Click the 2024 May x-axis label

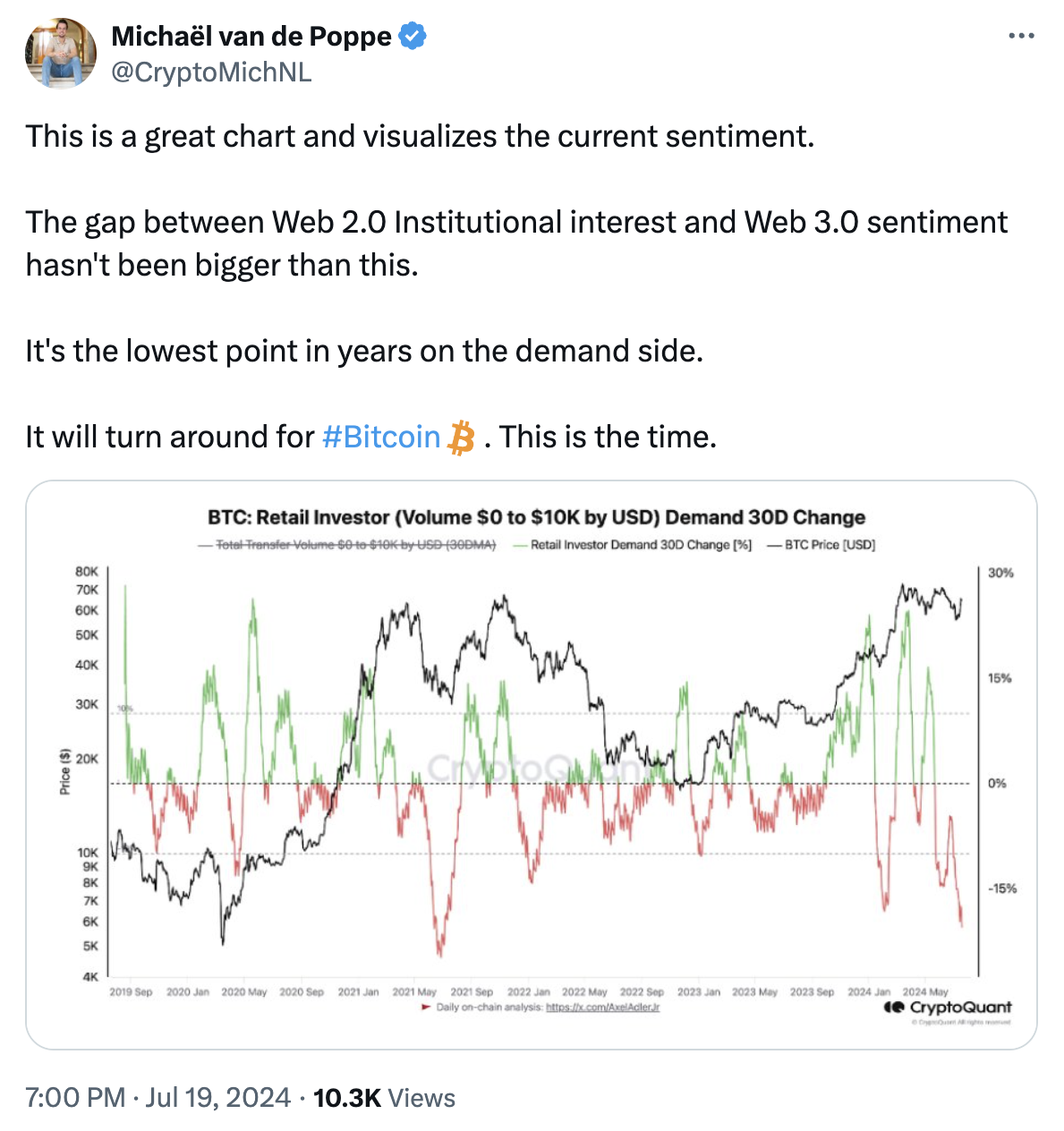tap(924, 992)
